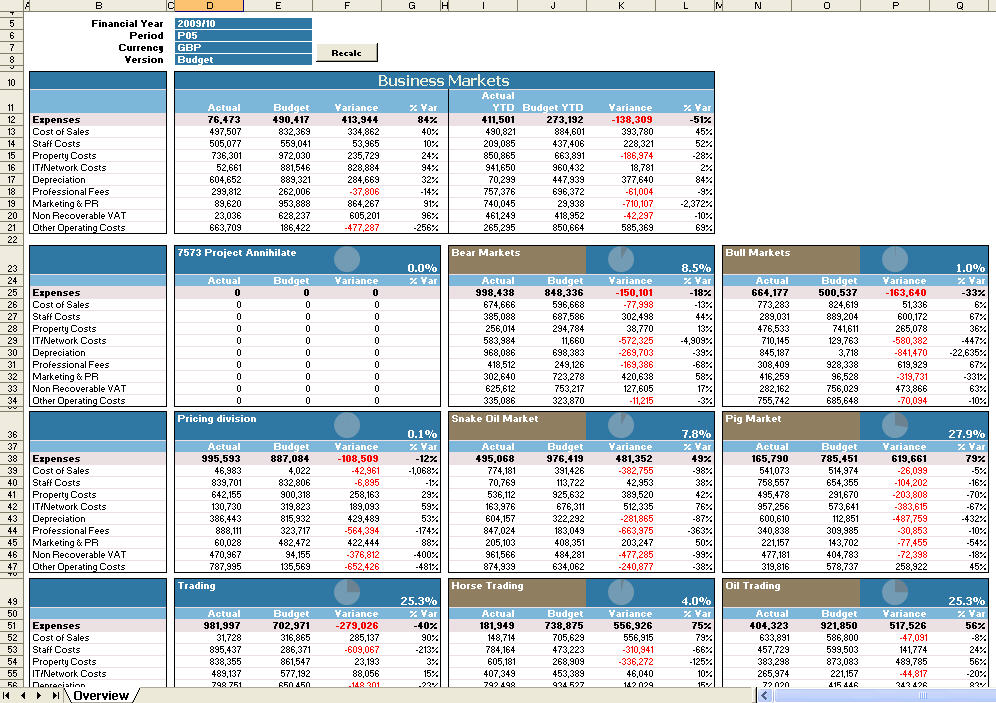This screenshot has height=703, width=996.
Task: Select Bear Markets Expenses actual 998,438
Action: [x=495, y=293]
